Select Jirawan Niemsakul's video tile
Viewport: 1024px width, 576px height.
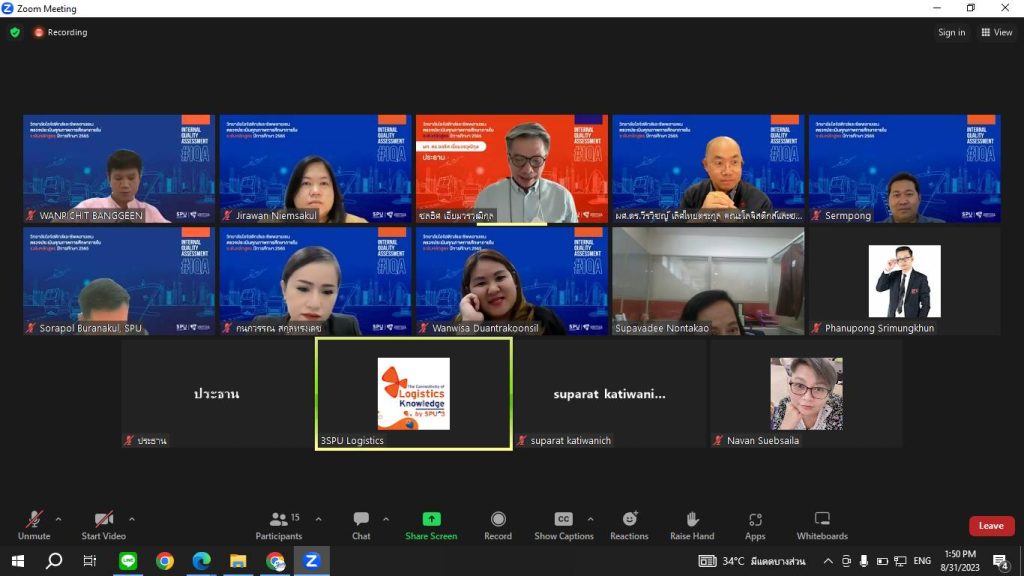[x=315, y=168]
